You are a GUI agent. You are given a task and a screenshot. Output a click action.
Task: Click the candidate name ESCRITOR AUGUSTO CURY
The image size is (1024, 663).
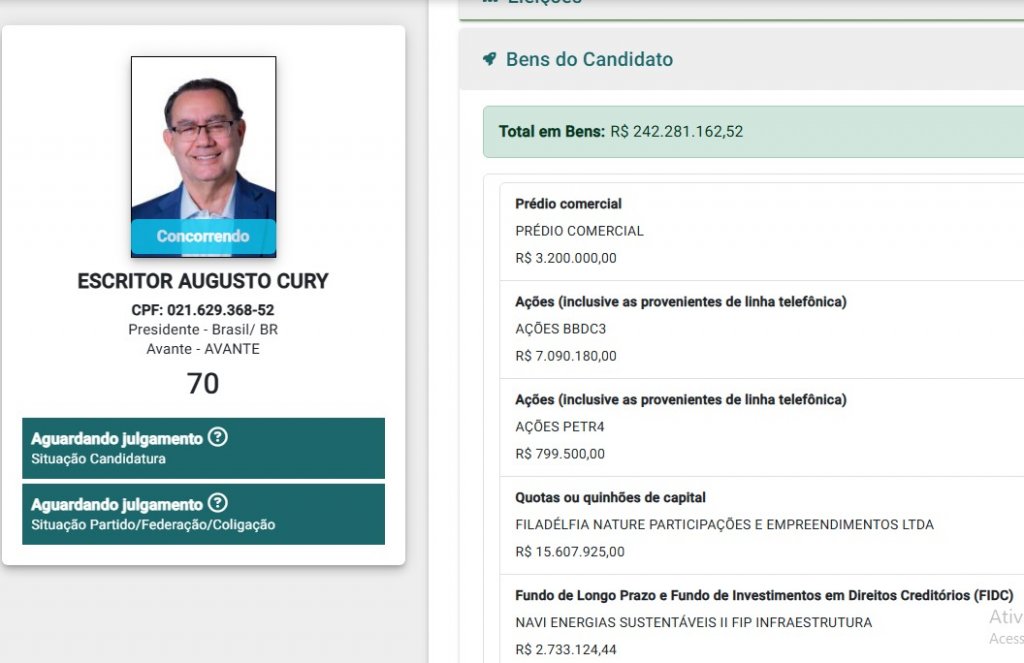203,282
